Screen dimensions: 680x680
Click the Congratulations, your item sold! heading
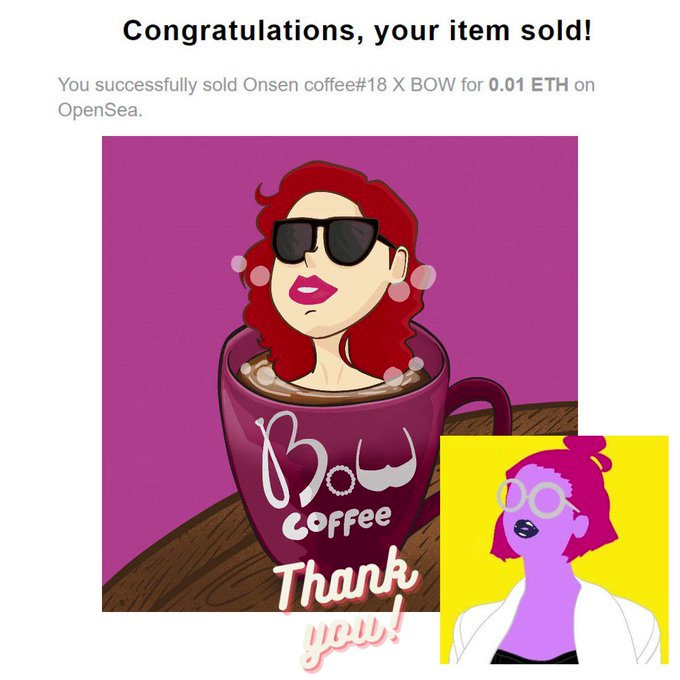click(357, 31)
